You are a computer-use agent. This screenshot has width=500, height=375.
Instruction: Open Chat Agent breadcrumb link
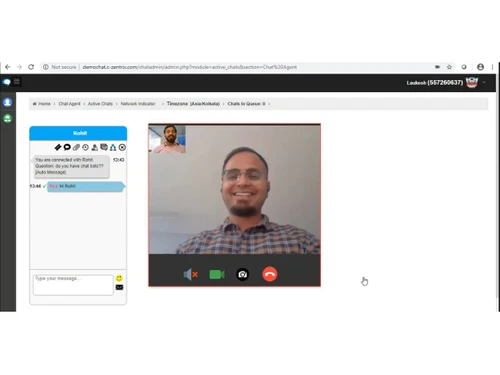[x=69, y=104]
